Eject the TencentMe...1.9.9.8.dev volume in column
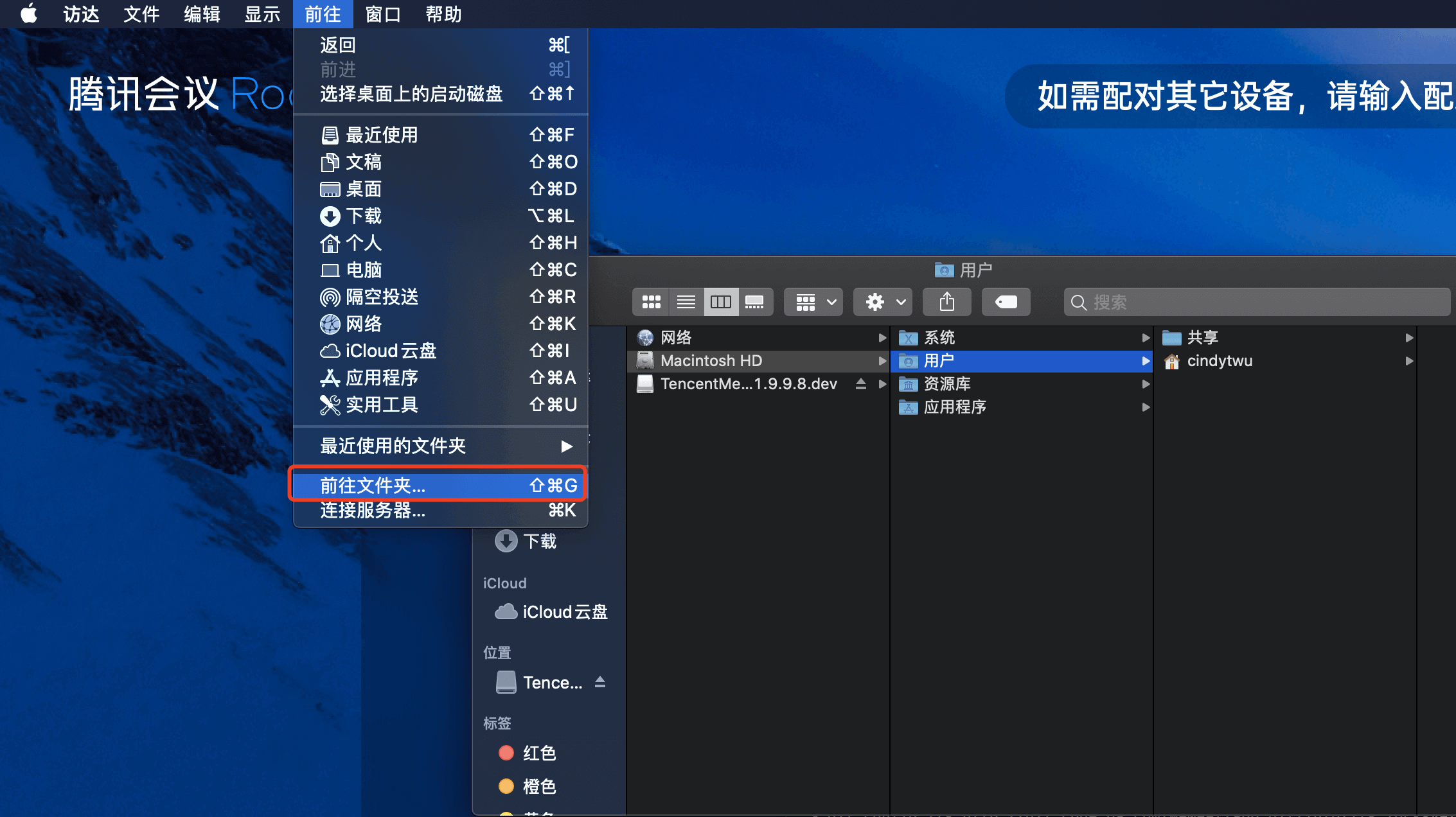Screen dimensions: 1456x817 point(860,383)
